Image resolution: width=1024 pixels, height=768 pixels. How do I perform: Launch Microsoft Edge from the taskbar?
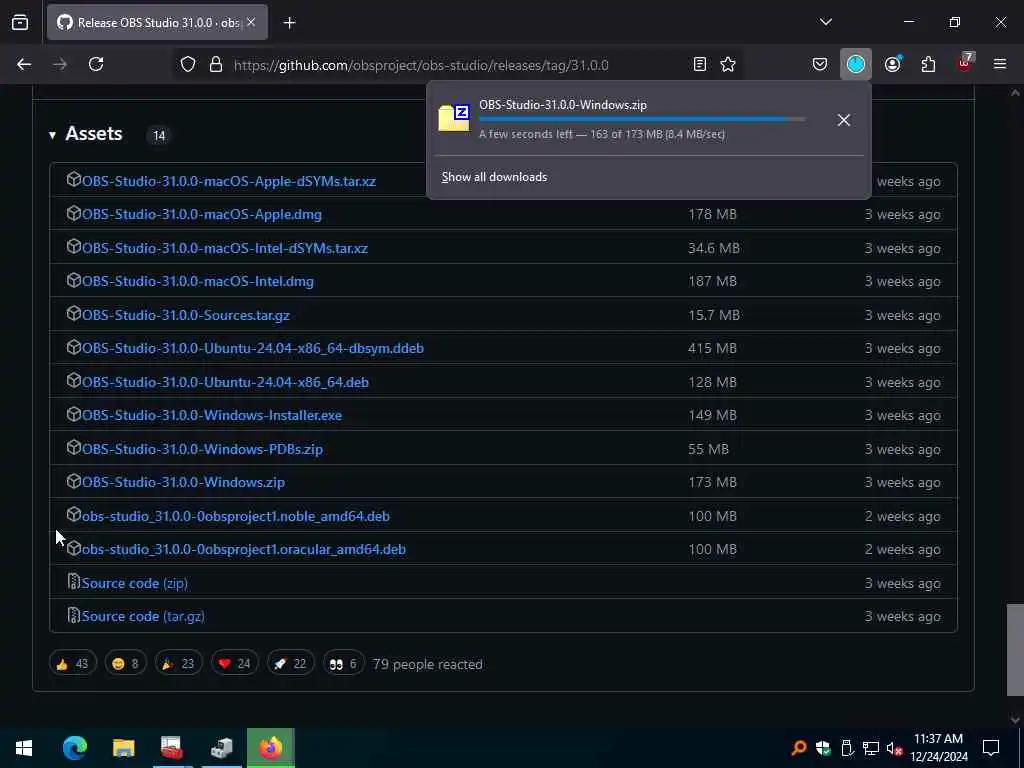tap(74, 748)
